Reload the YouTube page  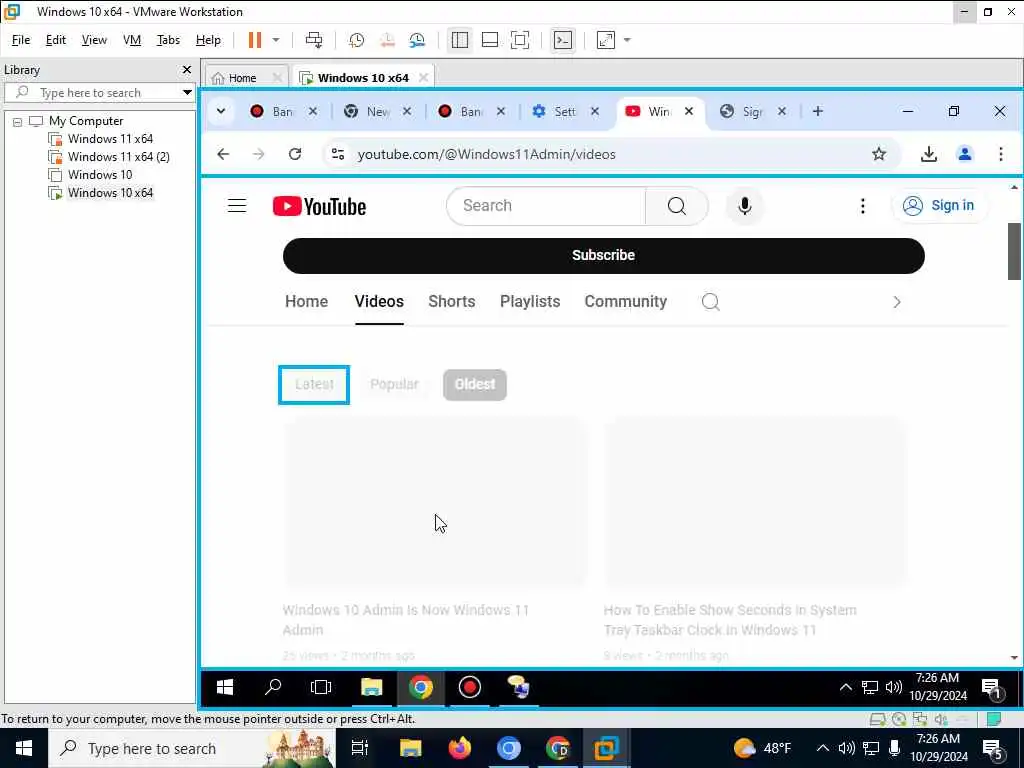(x=295, y=154)
